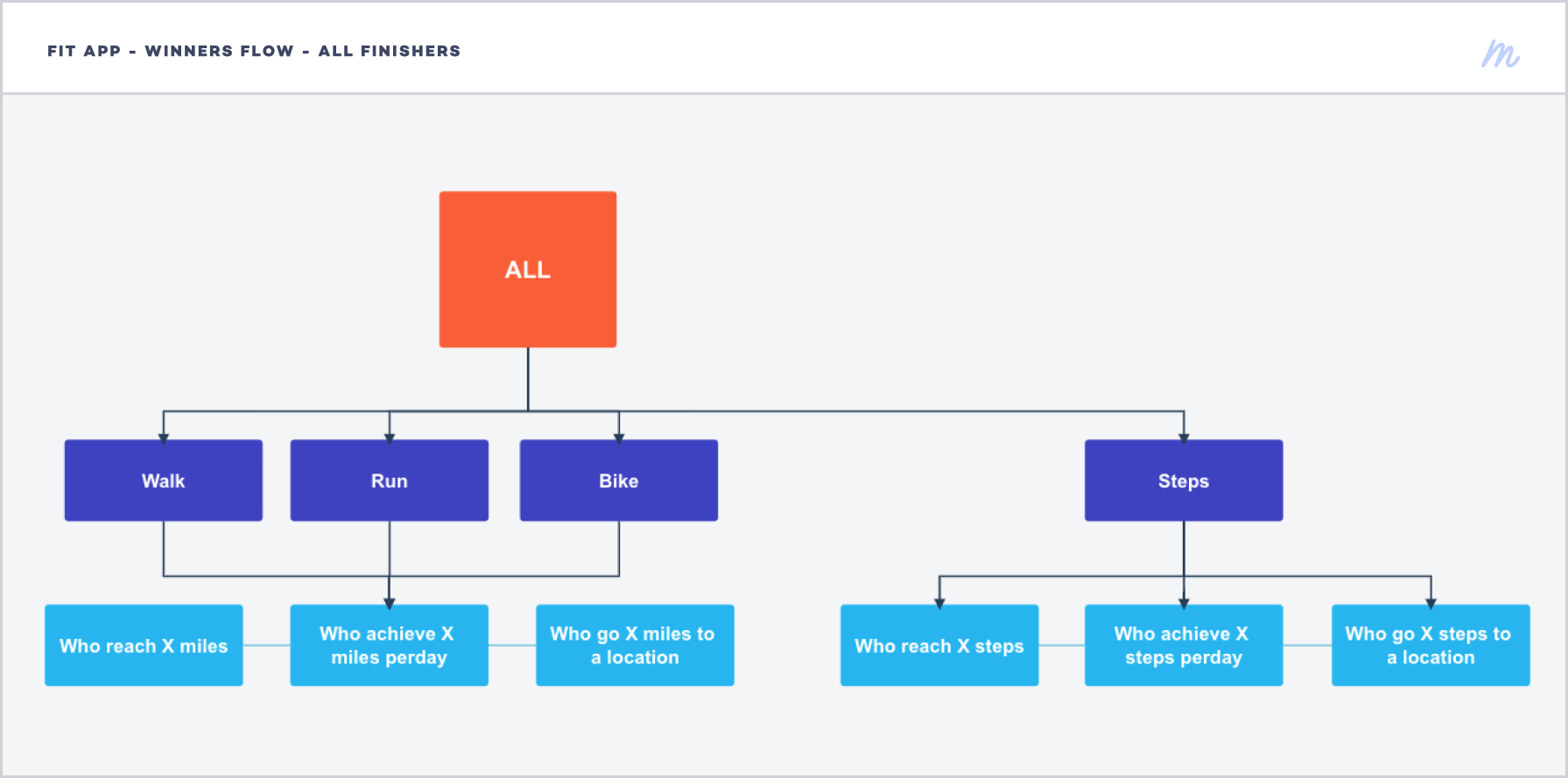1568x778 pixels.
Task: Select the Bike node
Action: click(619, 480)
